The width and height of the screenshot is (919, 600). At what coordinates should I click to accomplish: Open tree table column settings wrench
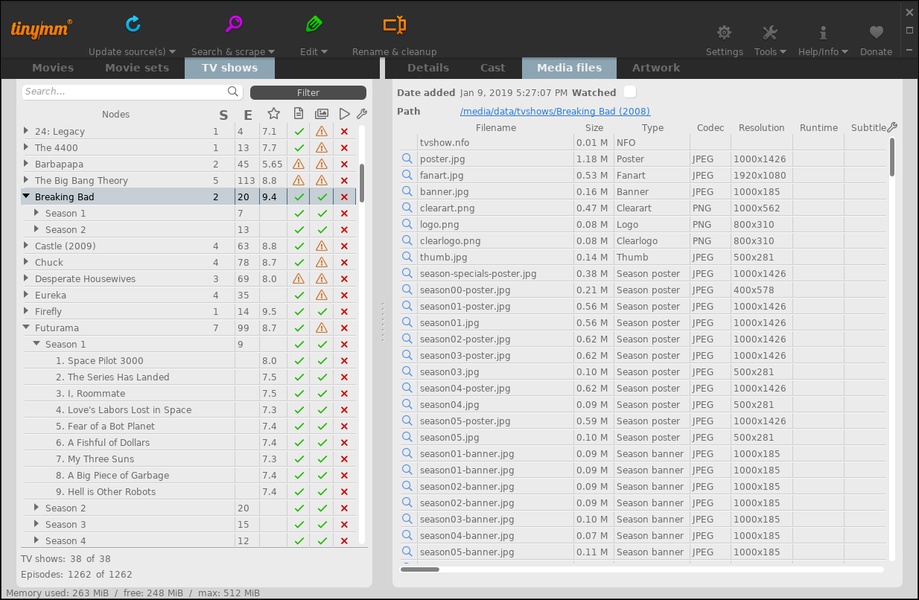(362, 114)
